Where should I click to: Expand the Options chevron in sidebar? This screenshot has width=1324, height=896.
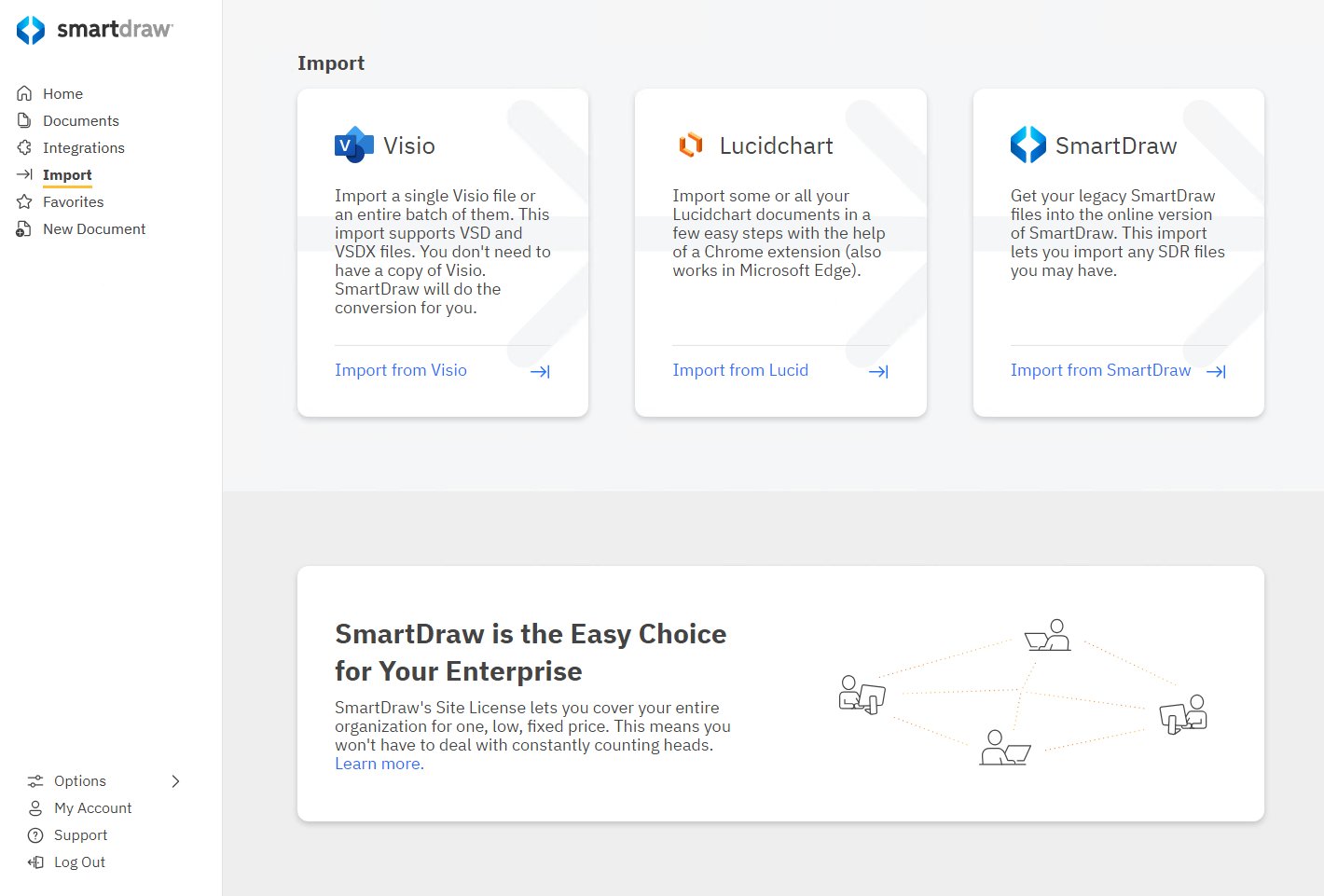click(175, 781)
